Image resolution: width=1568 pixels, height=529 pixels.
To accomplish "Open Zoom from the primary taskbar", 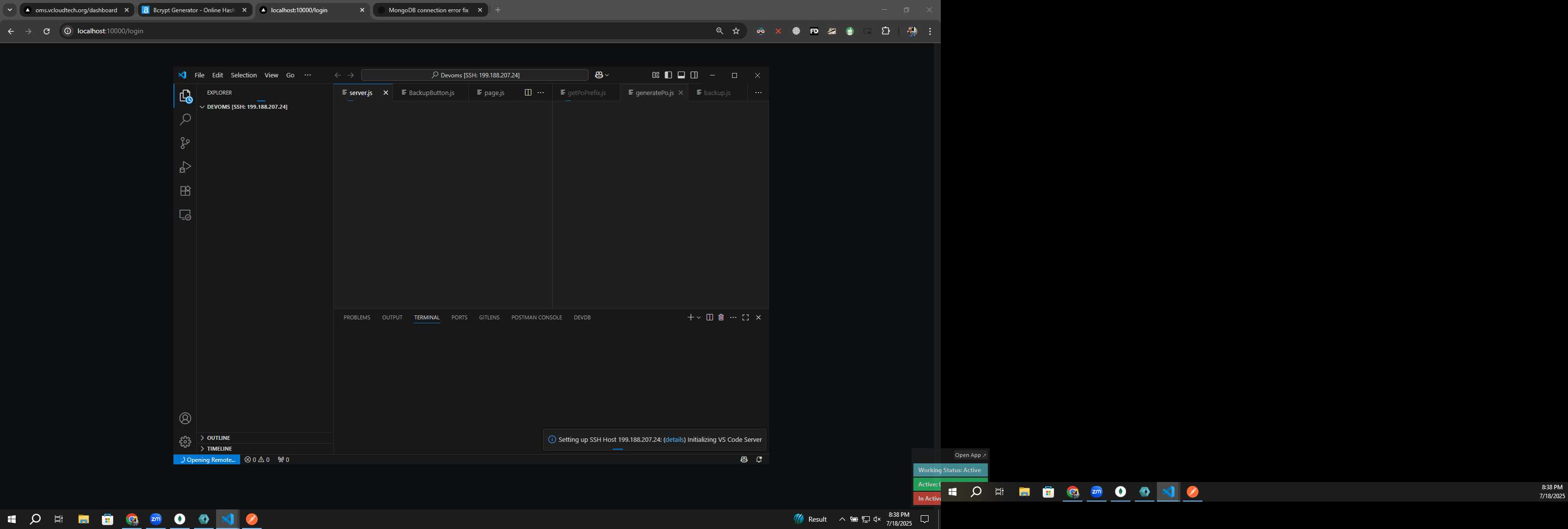I will (156, 519).
